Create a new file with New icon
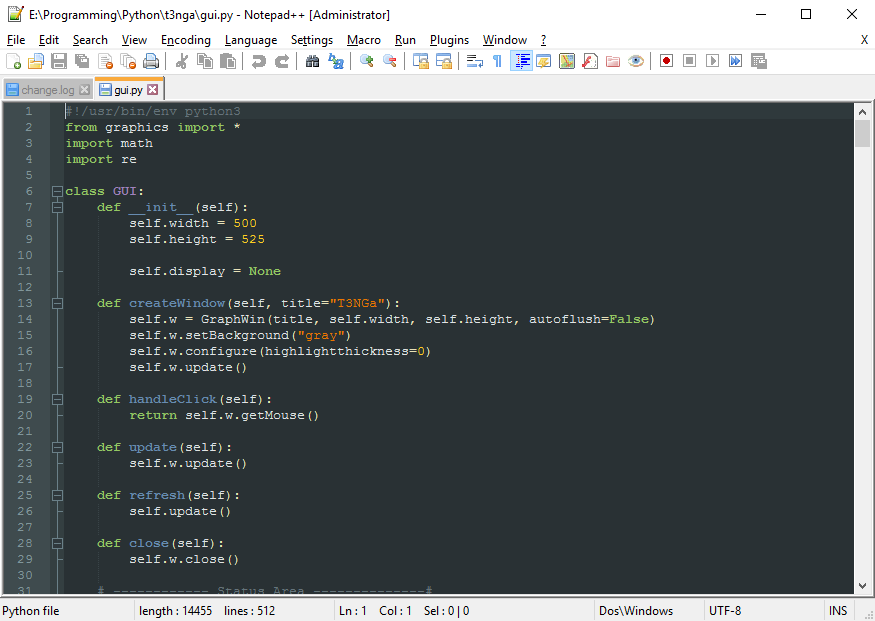 pos(13,61)
